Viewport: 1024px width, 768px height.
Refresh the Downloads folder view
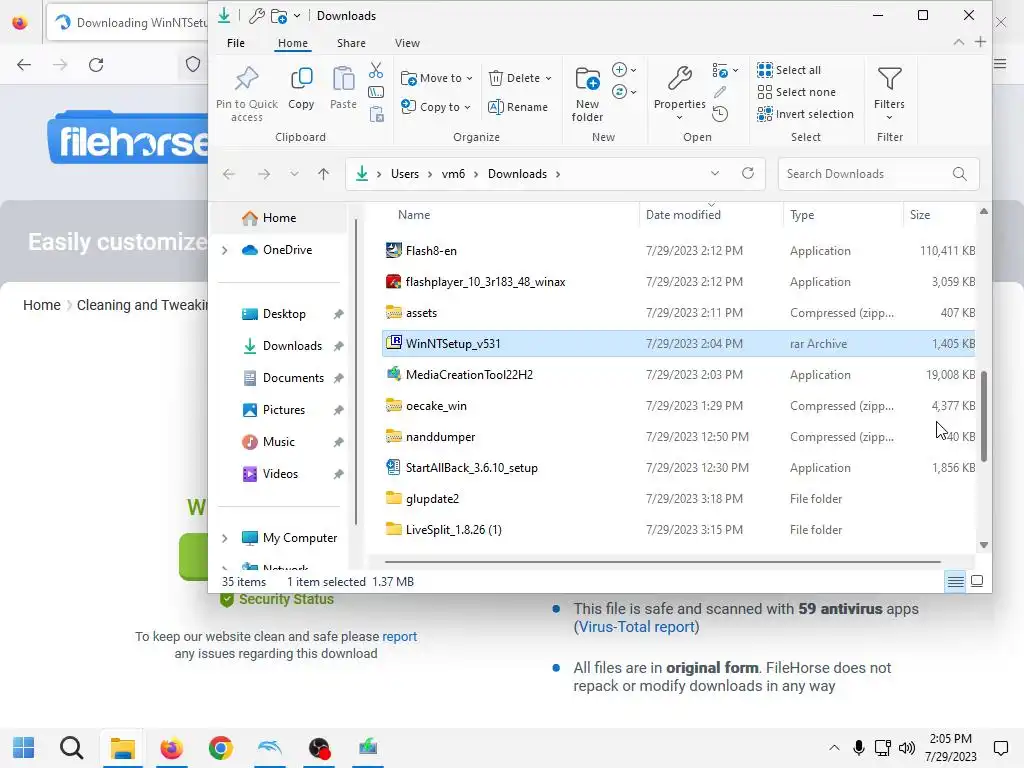(748, 173)
